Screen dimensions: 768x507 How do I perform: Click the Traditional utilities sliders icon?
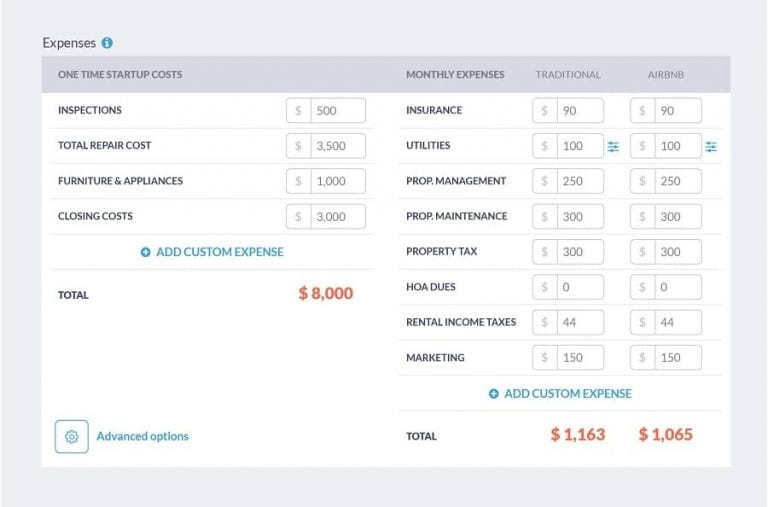(x=613, y=147)
